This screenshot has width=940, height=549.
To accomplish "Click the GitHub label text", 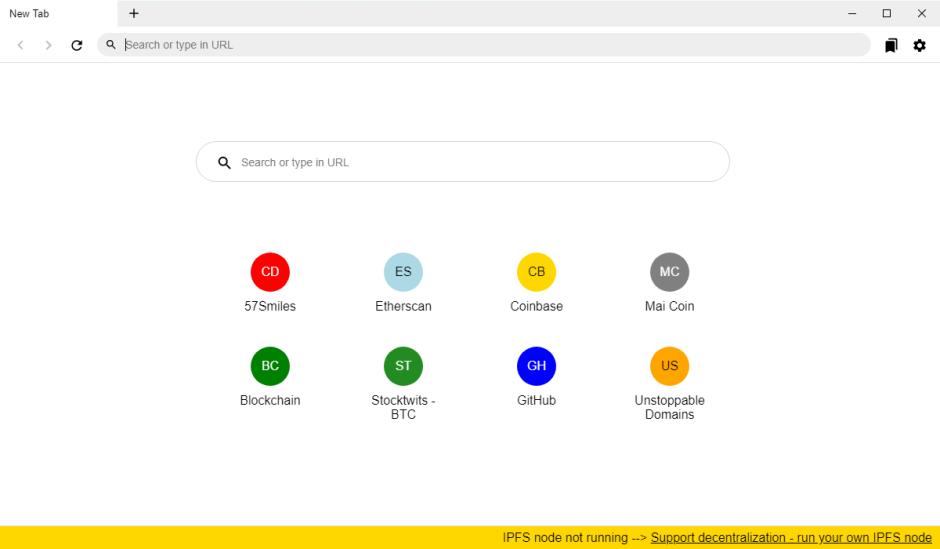I will pyautogui.click(x=536, y=400).
